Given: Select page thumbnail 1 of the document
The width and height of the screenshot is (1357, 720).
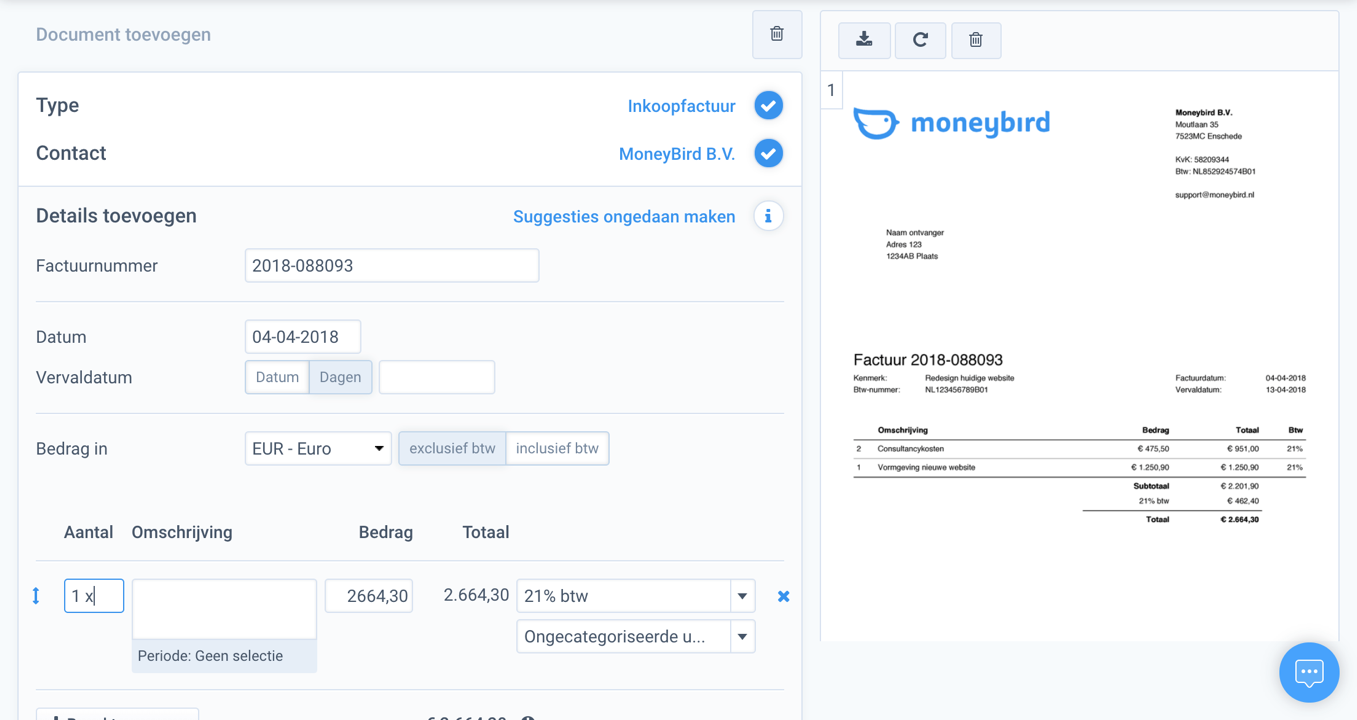Looking at the screenshot, I should pyautogui.click(x=831, y=90).
